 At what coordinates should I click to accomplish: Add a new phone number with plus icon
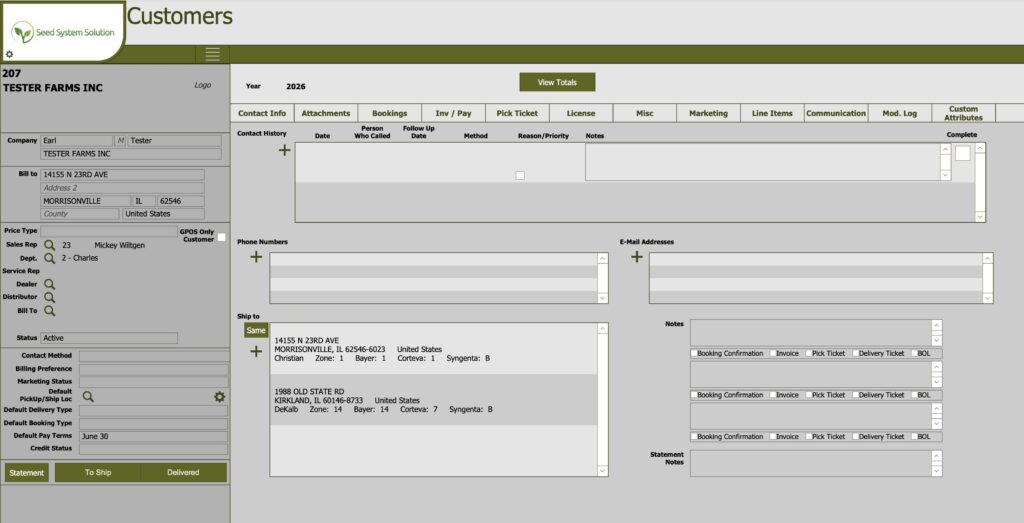click(x=256, y=257)
